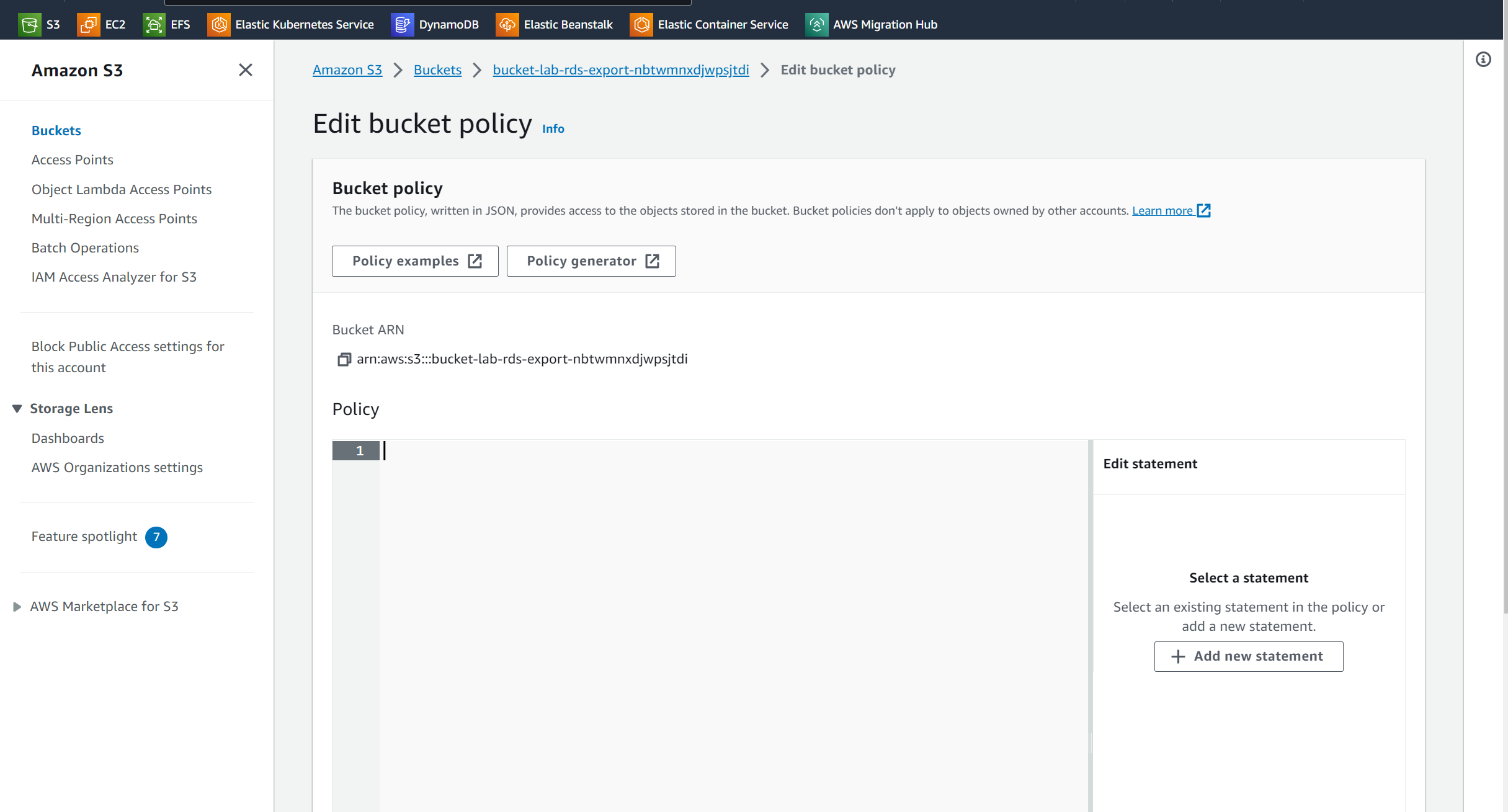The height and width of the screenshot is (812, 1508).
Task: Click the Bucket ARN field label
Action: click(x=368, y=330)
